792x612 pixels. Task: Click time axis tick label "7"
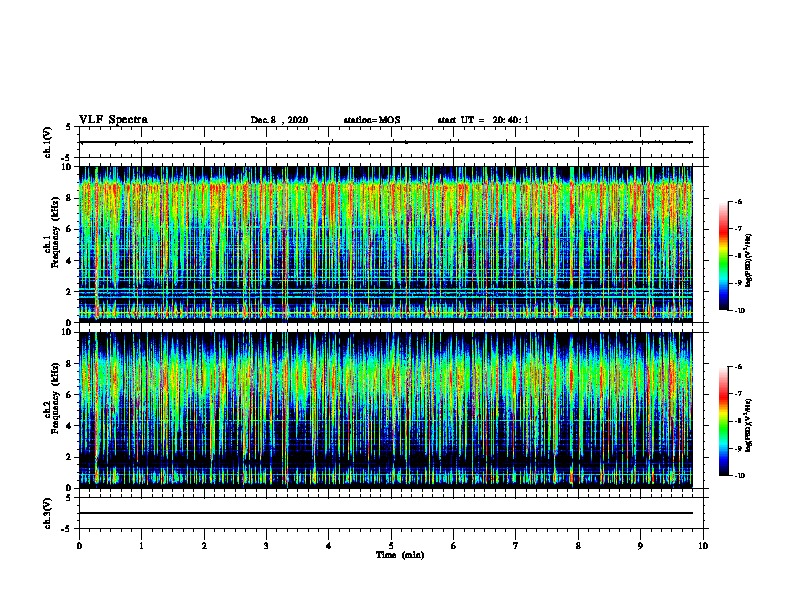tap(516, 546)
